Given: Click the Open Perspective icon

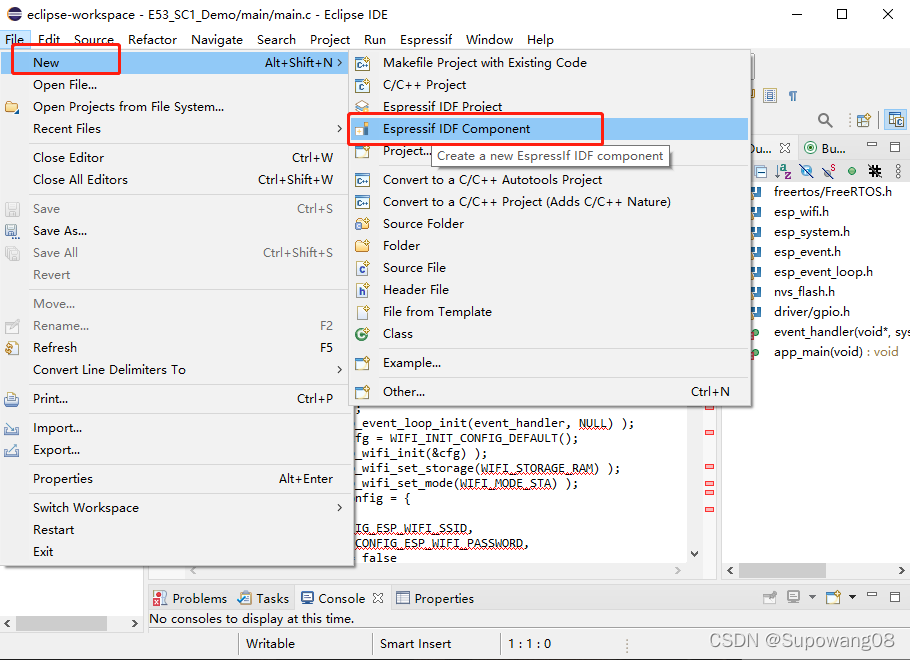Looking at the screenshot, I should [x=864, y=120].
